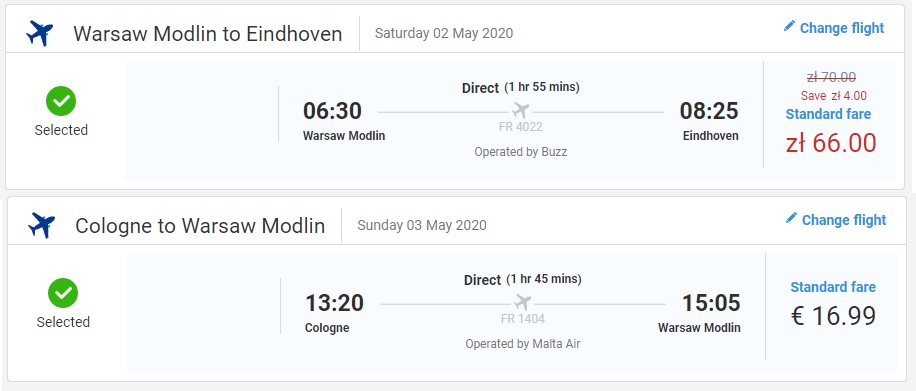Select the Standard fare label priced zł 66.00
916x391 pixels.
828,114
